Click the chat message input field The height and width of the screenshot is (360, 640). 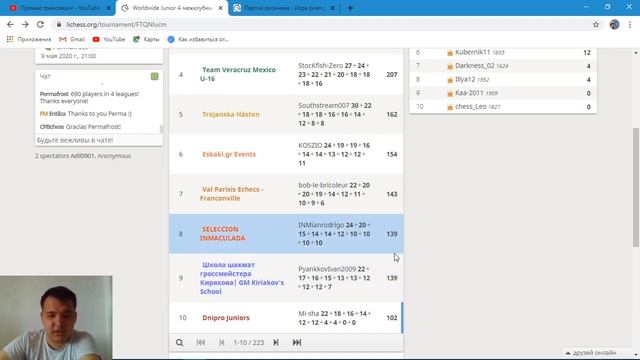[98, 140]
